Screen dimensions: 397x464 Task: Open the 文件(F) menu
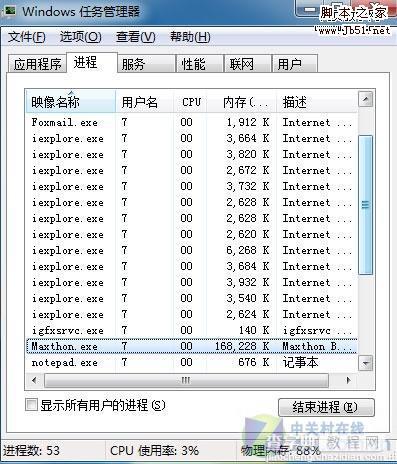[26, 37]
